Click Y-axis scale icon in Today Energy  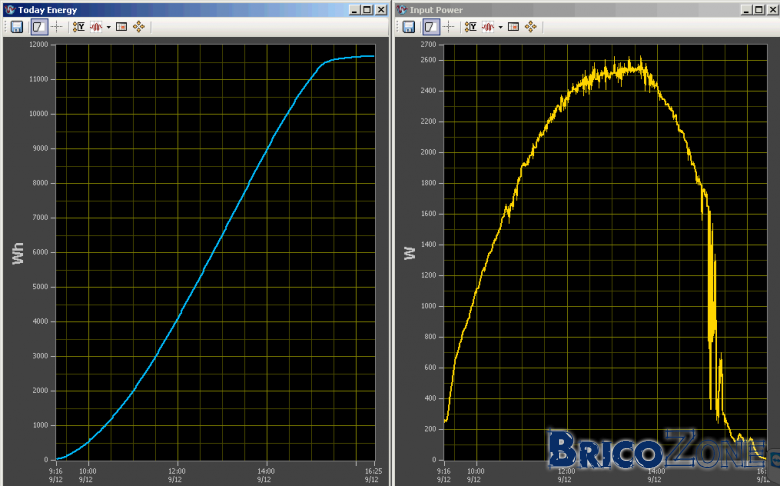tap(79, 27)
